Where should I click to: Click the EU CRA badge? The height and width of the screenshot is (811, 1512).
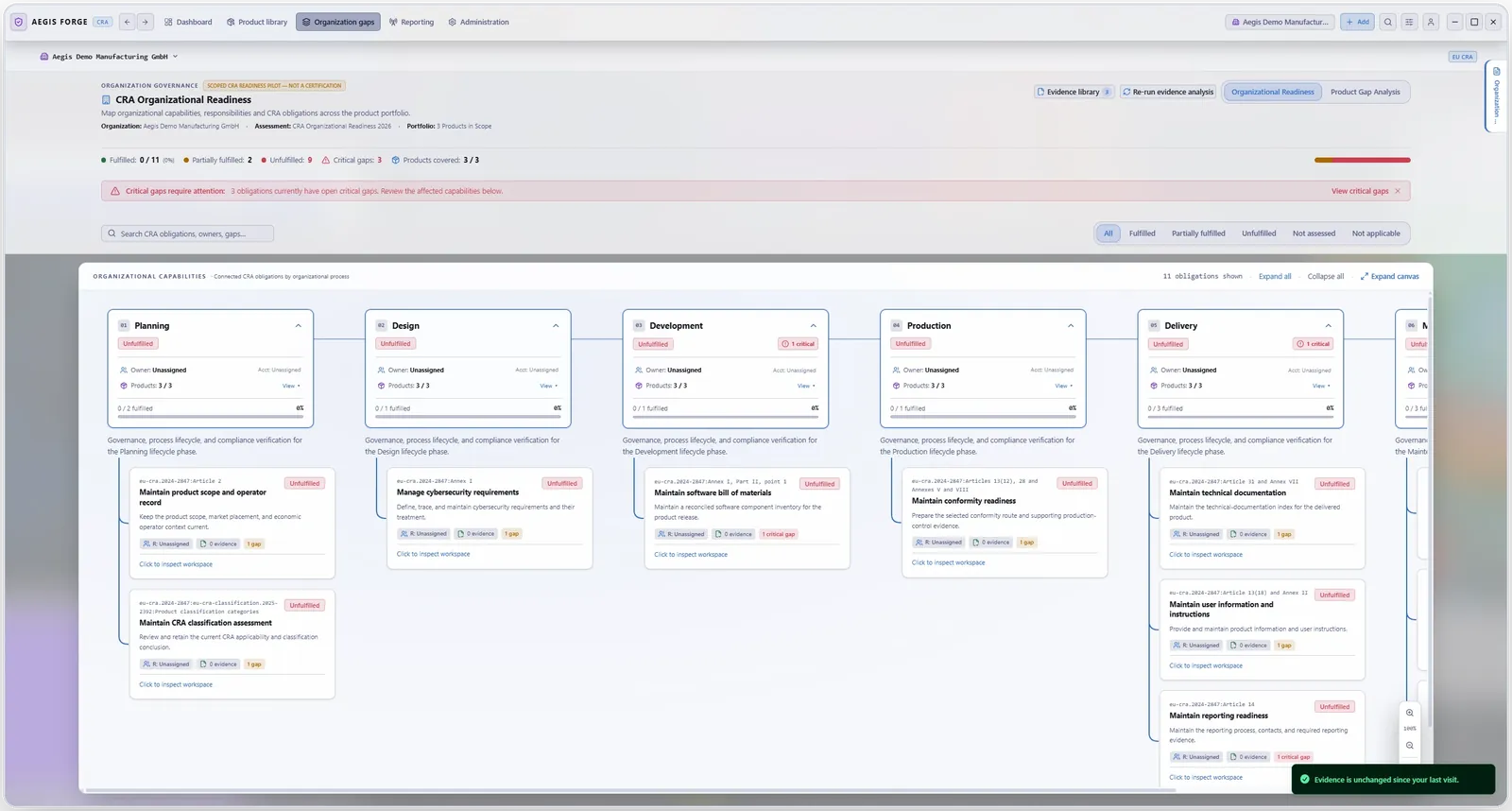(1462, 57)
